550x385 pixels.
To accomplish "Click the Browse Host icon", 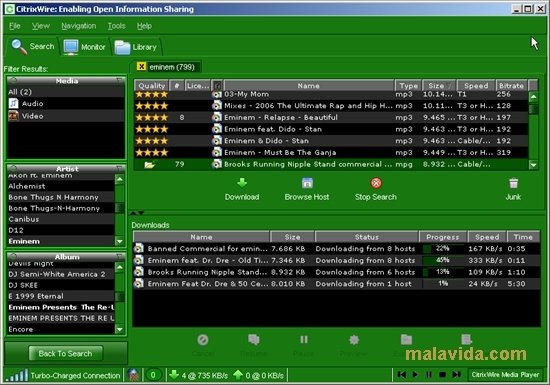I will tap(307, 183).
